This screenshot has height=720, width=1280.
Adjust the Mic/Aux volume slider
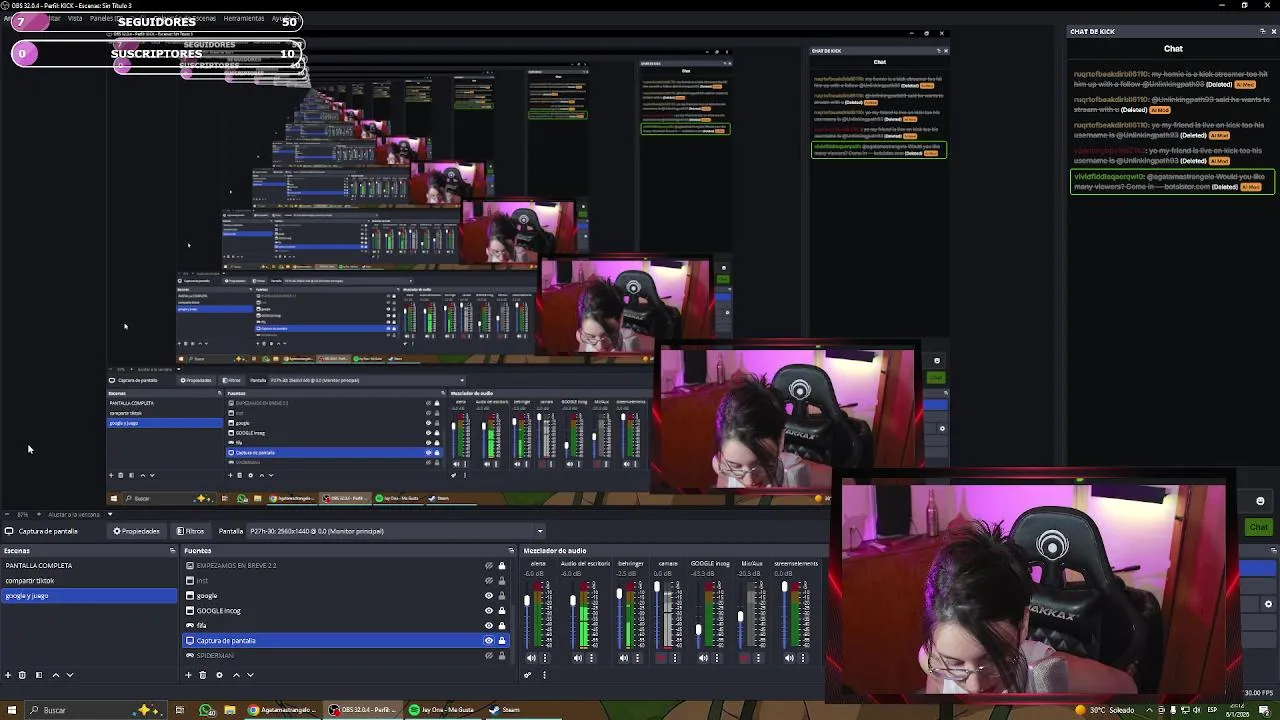tap(740, 613)
